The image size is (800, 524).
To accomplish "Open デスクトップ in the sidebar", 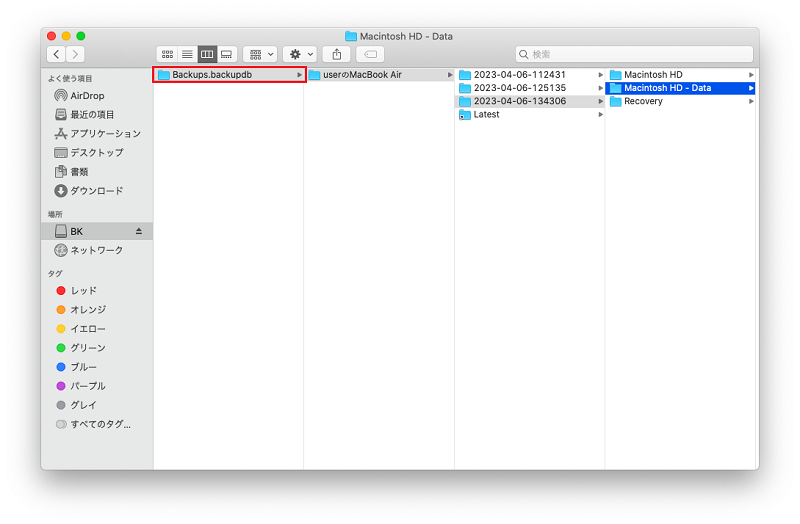I will pos(97,153).
